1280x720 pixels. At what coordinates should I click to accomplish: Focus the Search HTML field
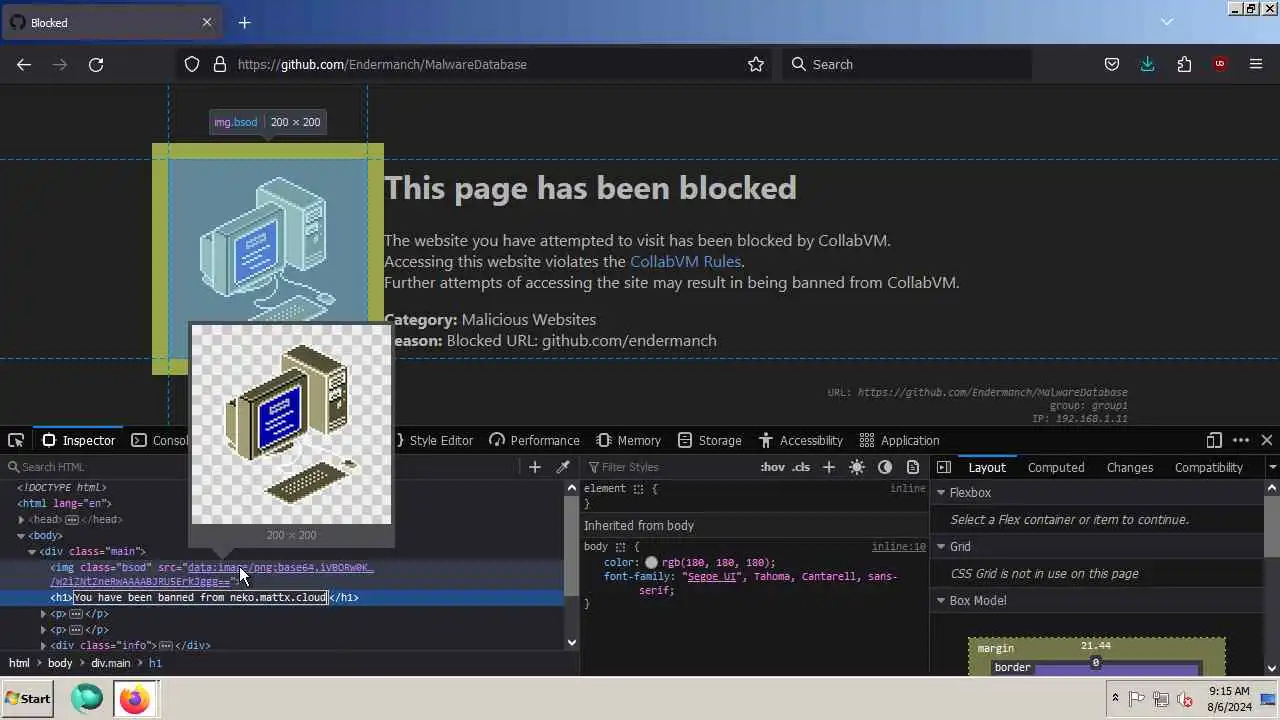pyautogui.click(x=260, y=467)
